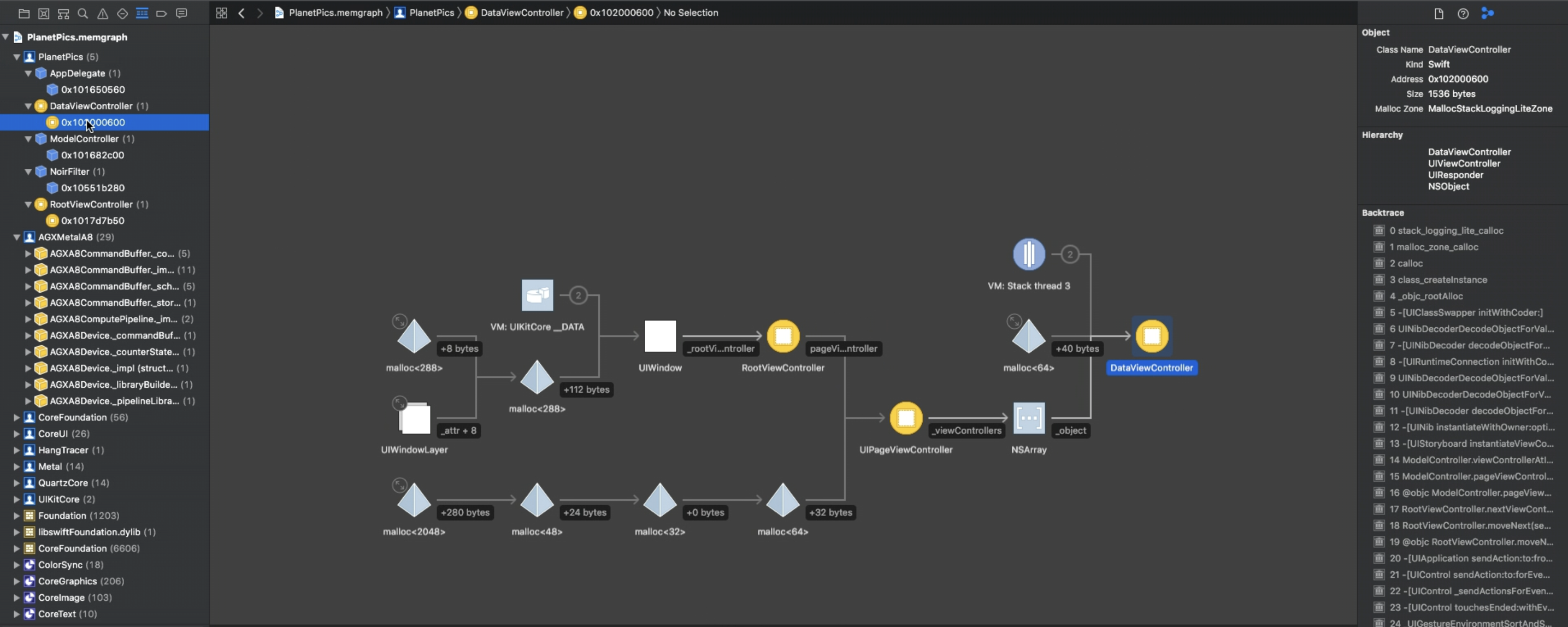This screenshot has width=1568, height=627.
Task: Expand the AGXA8ComputePipeline item
Action: (x=28, y=319)
